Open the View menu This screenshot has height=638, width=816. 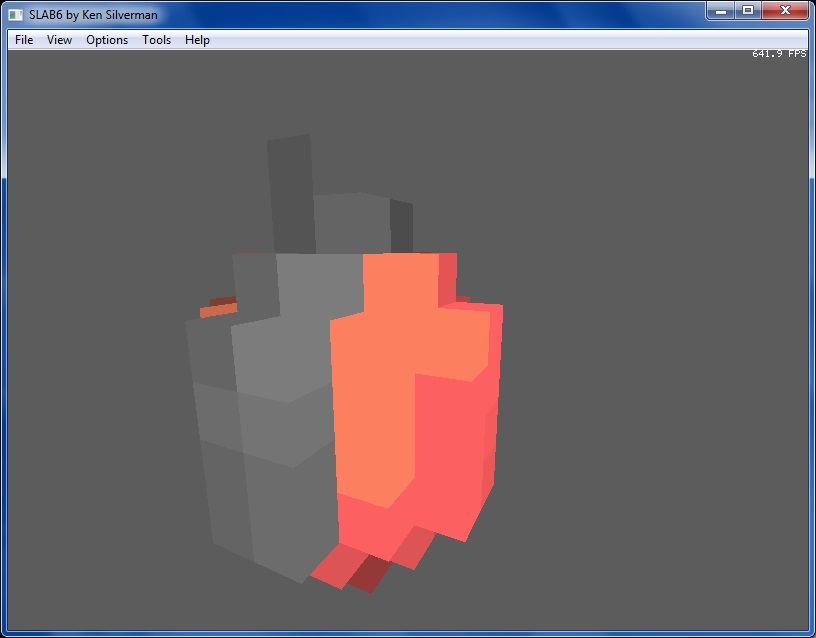59,40
